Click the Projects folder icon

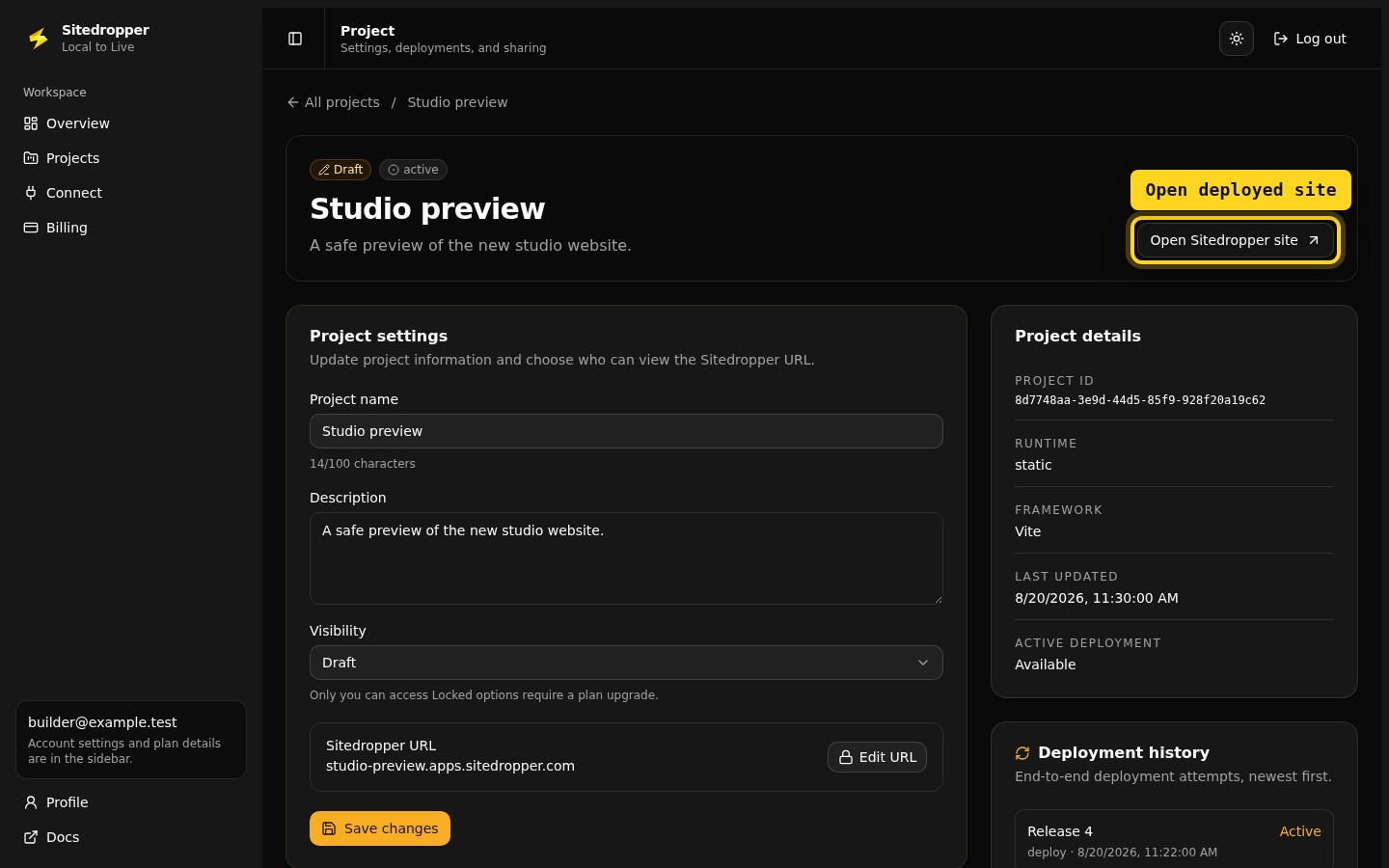tap(31, 158)
